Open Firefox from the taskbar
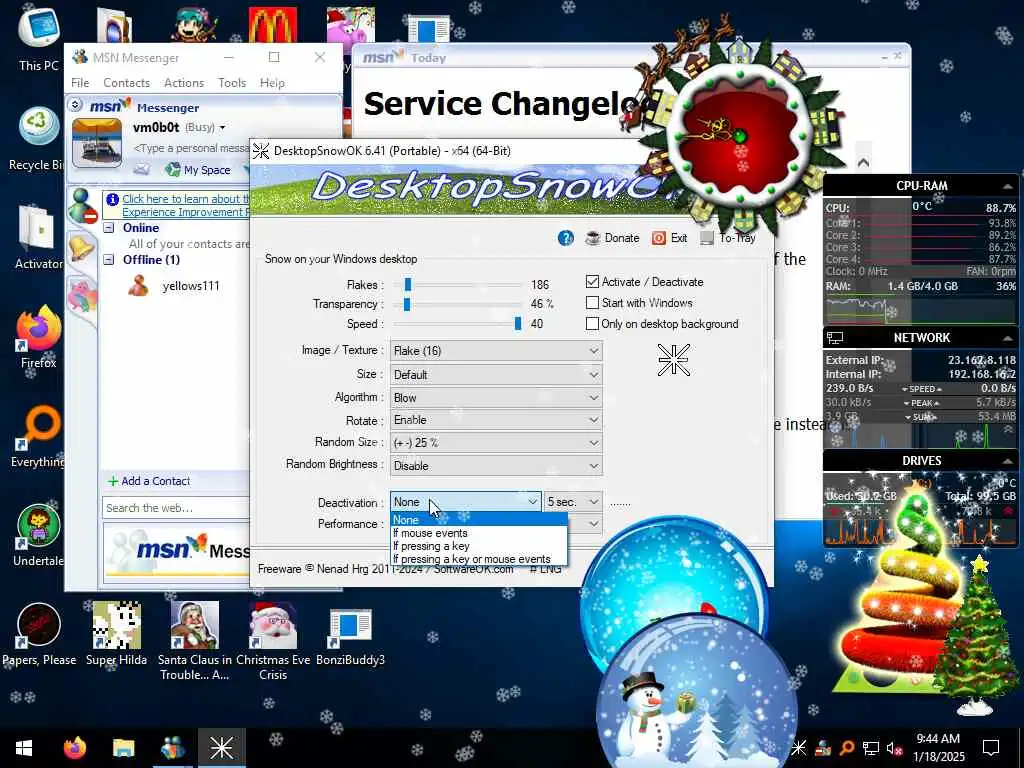The height and width of the screenshot is (768, 1024). (74, 748)
